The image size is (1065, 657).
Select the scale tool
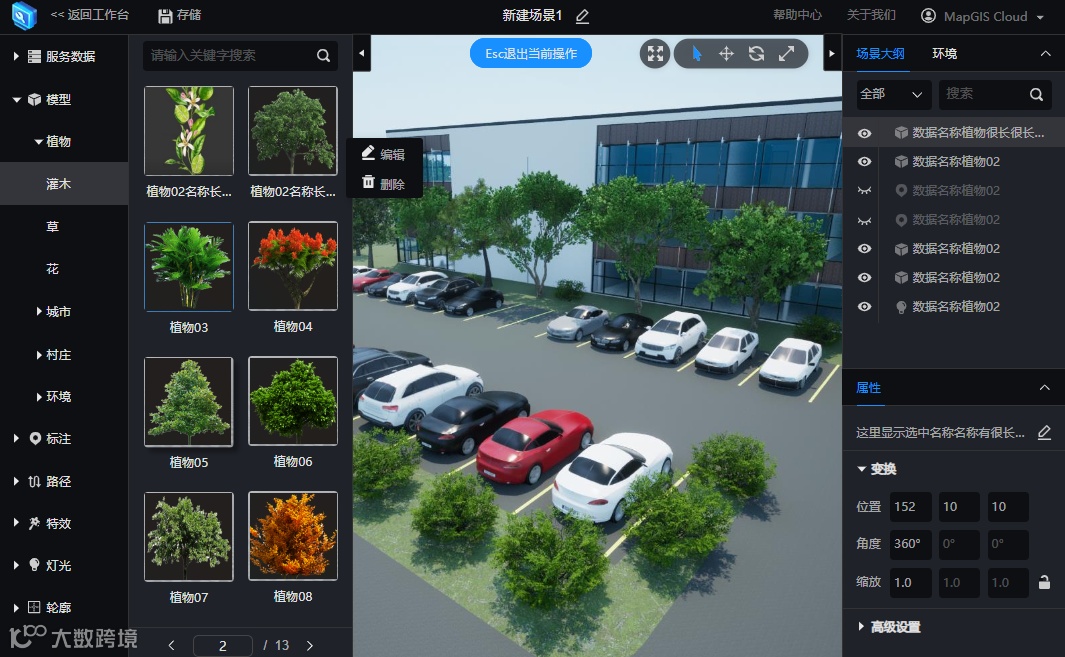tap(787, 54)
